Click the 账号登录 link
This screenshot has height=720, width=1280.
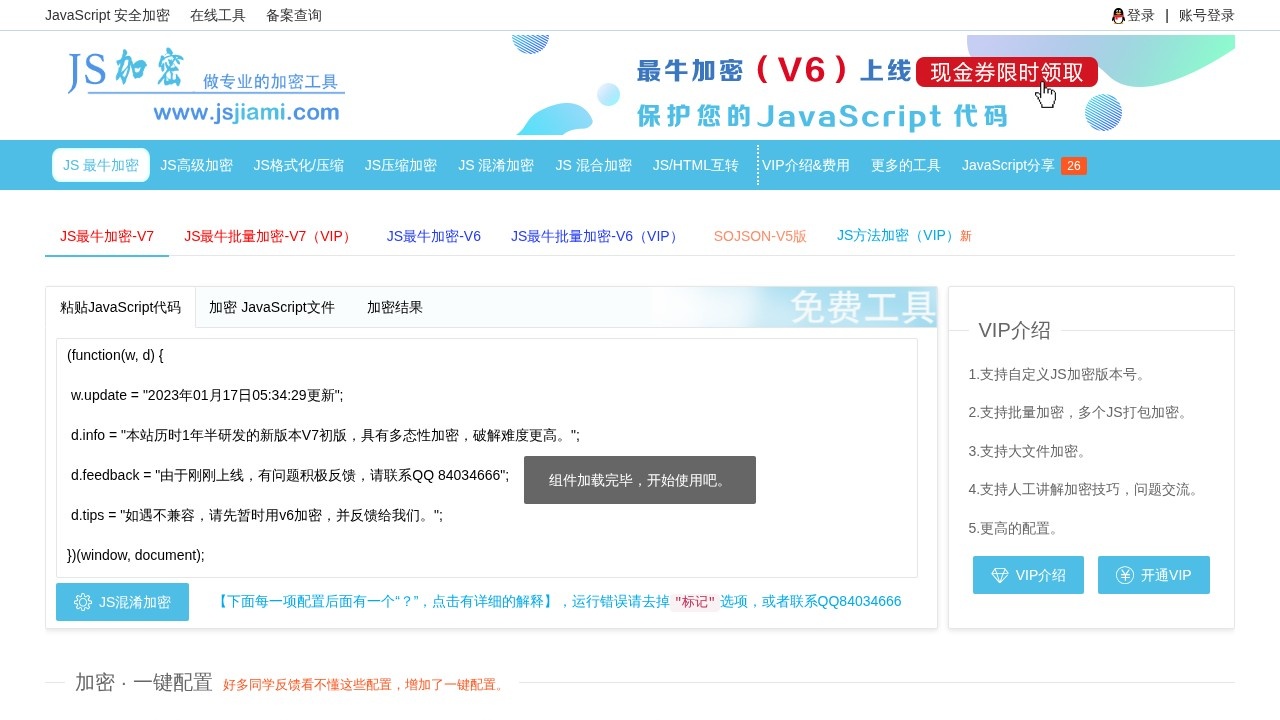point(1206,15)
